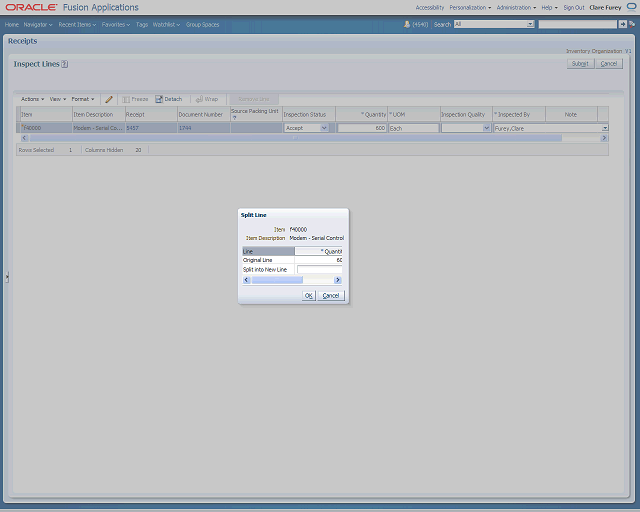Click the Split Line dialog horizontal scrollbar thumb
640x512 pixels.
(277, 280)
